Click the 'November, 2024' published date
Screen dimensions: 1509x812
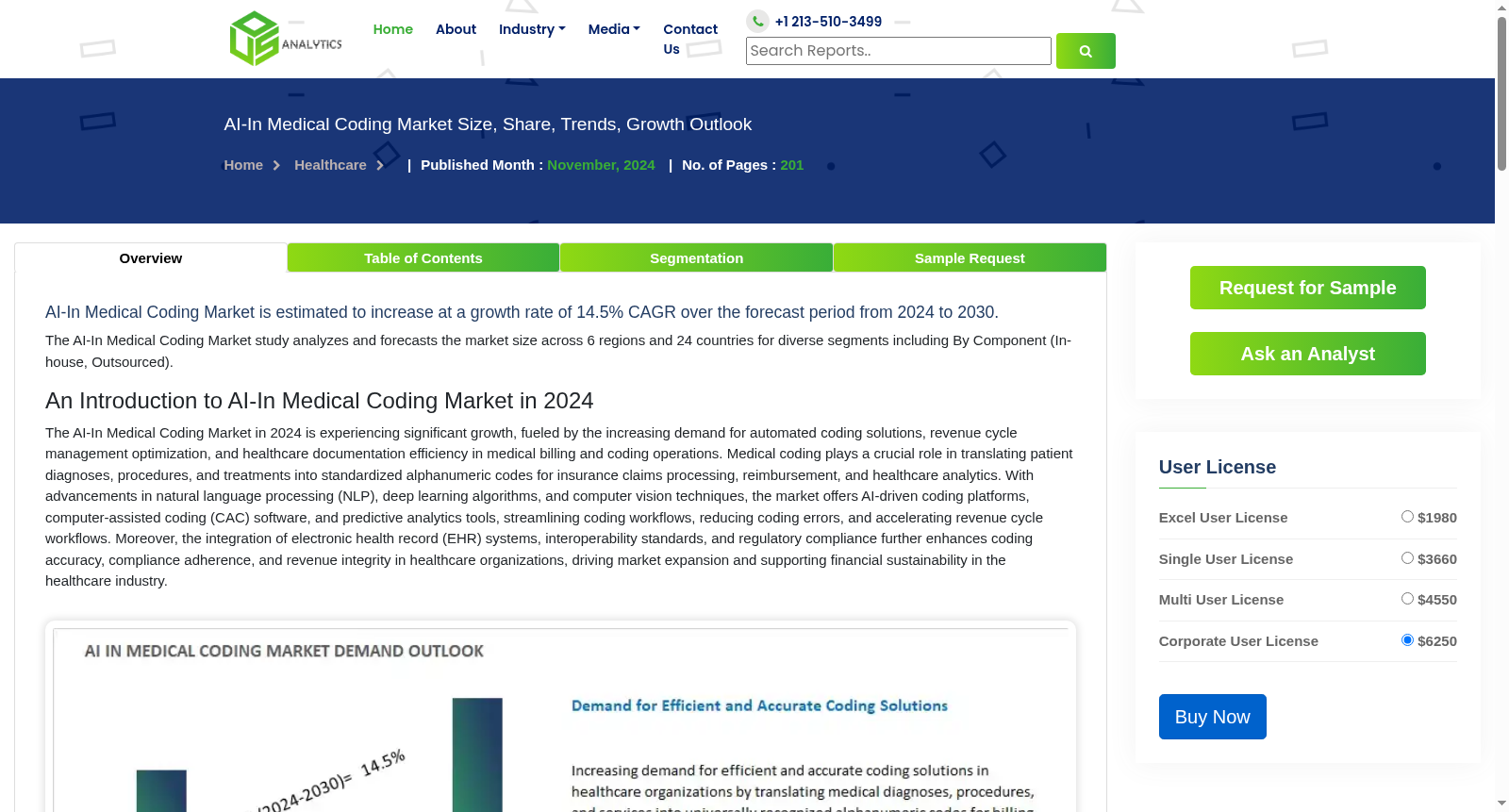point(601,165)
